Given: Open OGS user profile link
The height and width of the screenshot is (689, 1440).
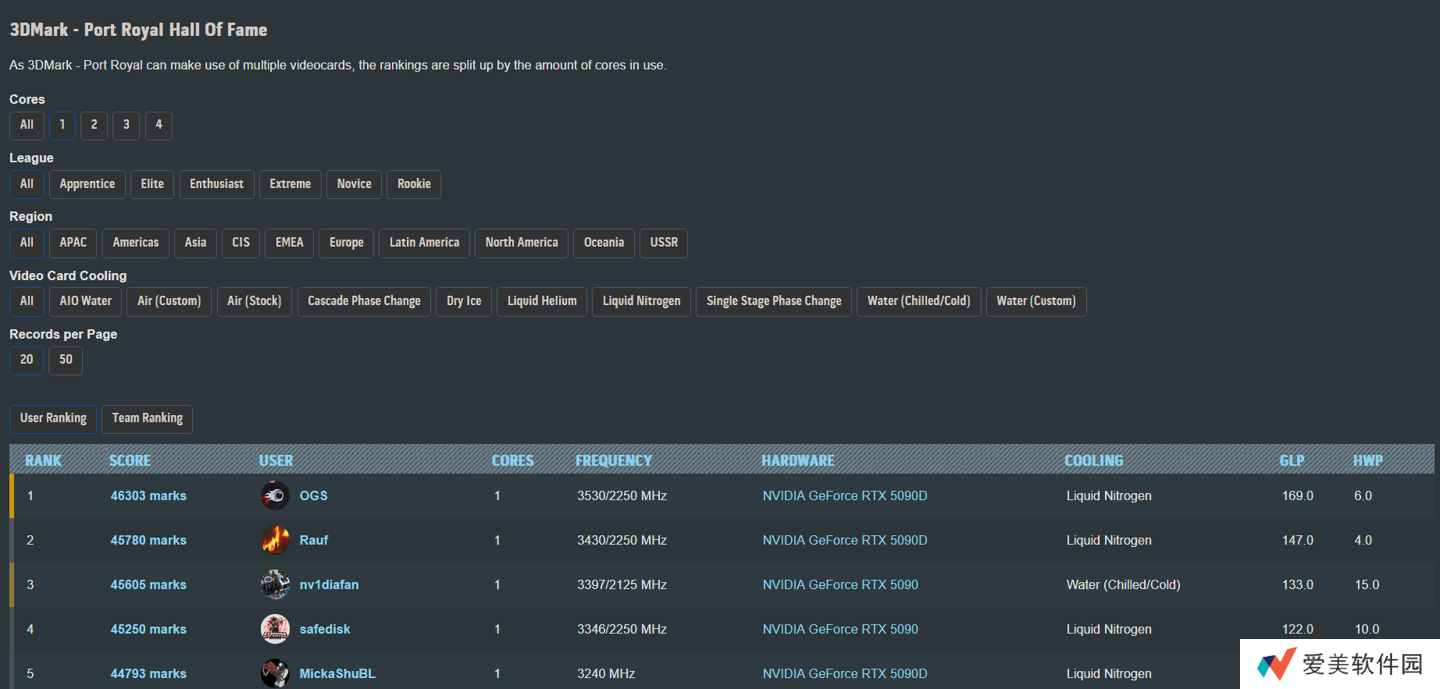Looking at the screenshot, I should point(314,496).
